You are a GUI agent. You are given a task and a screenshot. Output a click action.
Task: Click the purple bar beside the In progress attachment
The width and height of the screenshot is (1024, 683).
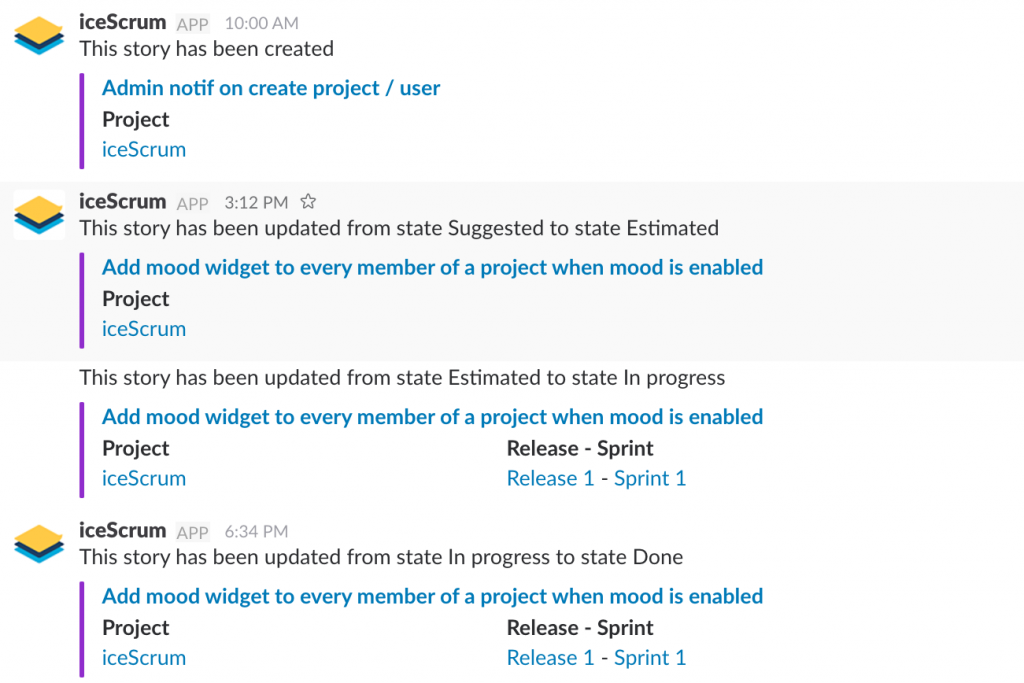click(84, 447)
